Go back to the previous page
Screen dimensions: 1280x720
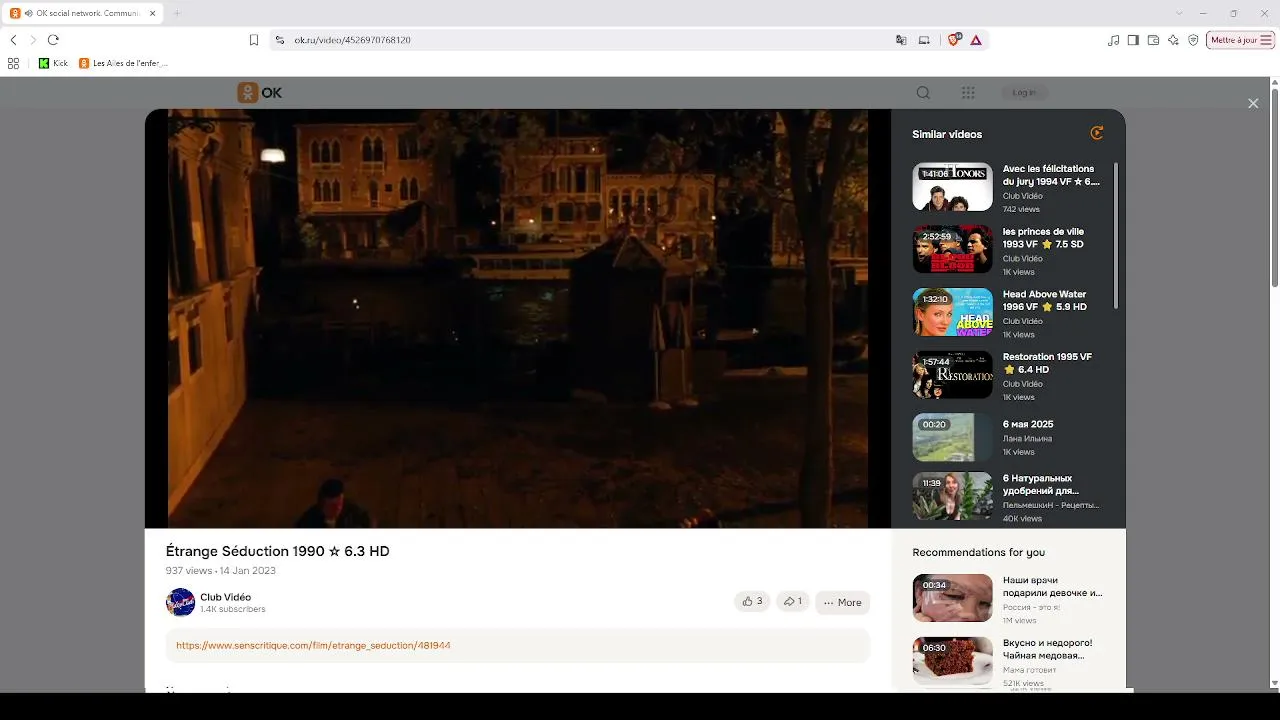[x=13, y=40]
